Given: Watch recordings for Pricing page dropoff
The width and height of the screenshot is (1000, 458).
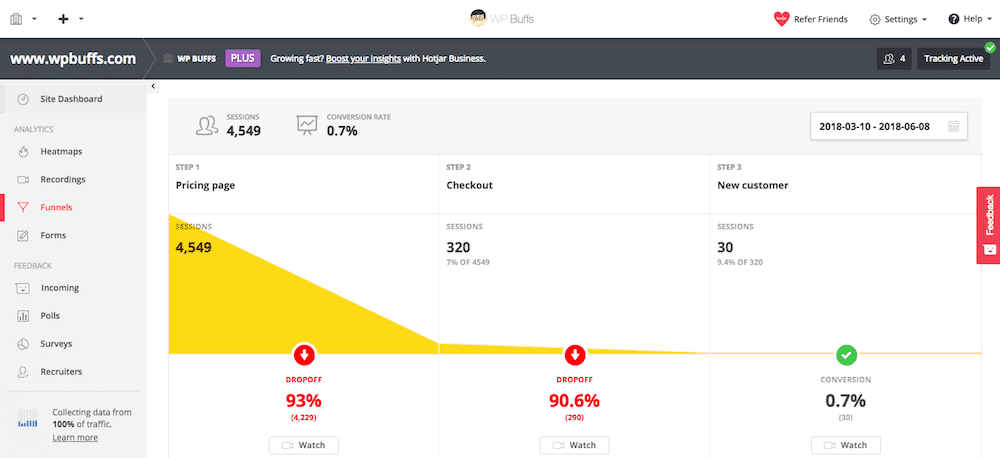Looking at the screenshot, I should tap(304, 445).
